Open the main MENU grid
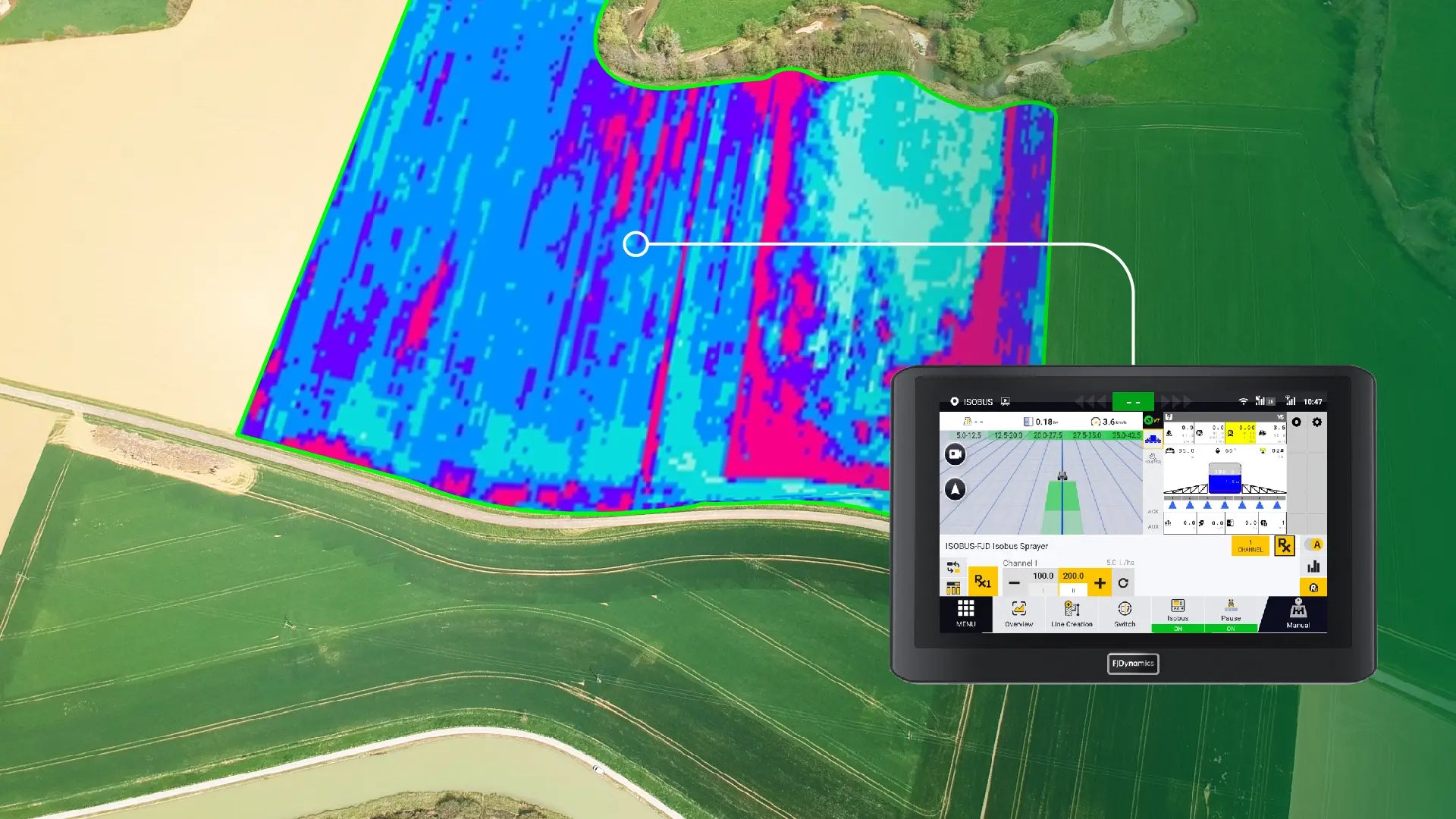 click(965, 613)
